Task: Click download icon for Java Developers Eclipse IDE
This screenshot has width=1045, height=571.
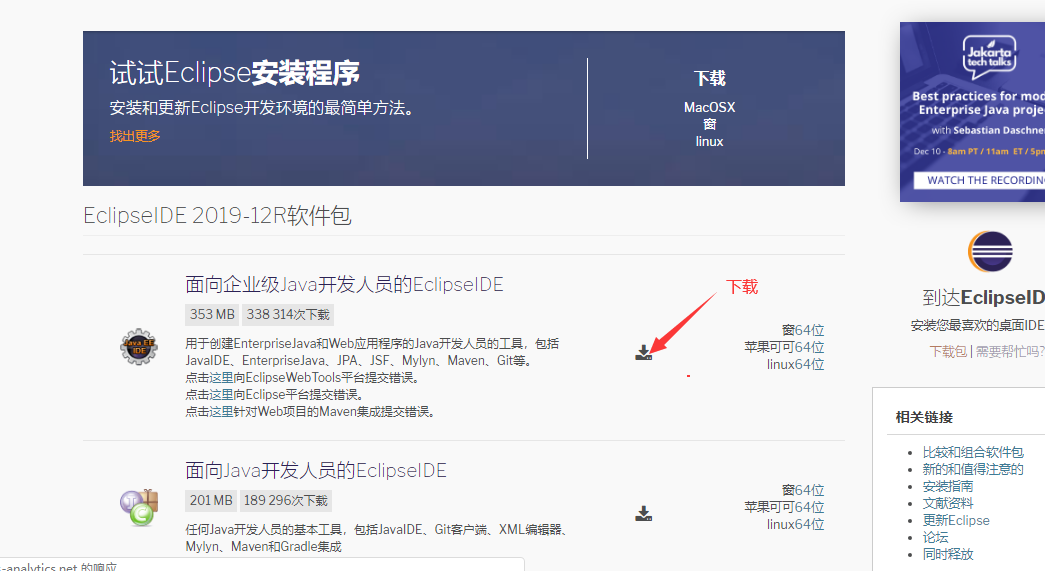Action: point(643,513)
